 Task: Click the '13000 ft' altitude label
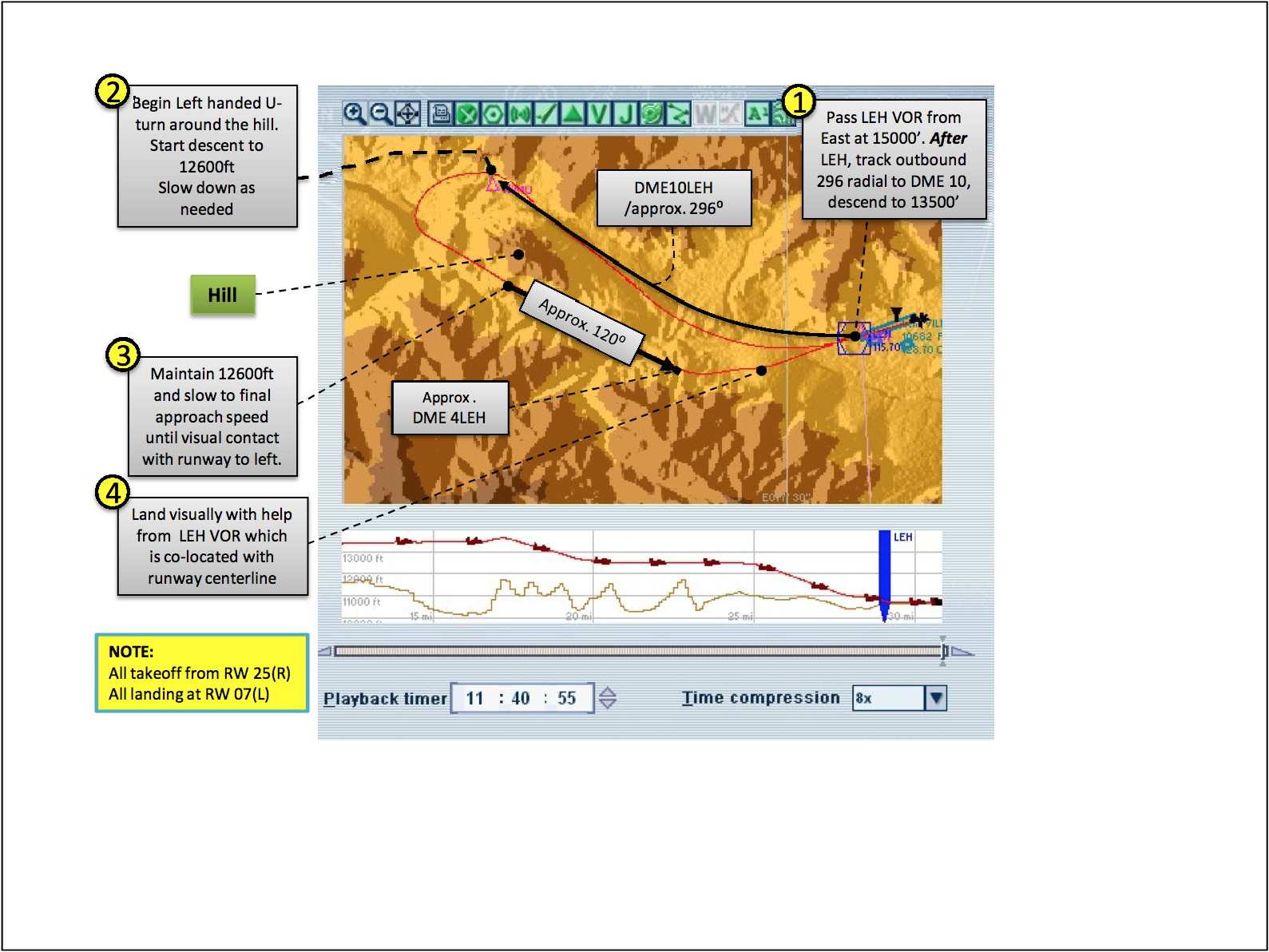coord(363,558)
